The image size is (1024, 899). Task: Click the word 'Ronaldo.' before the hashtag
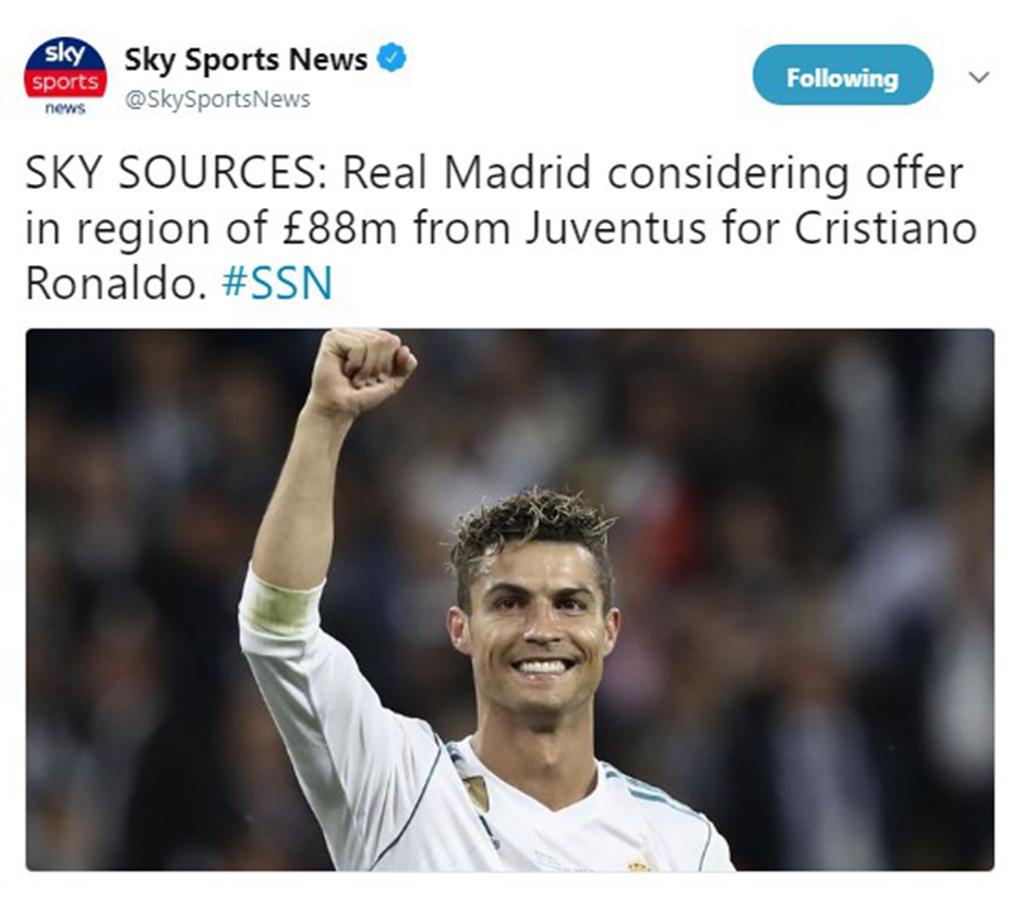(116, 283)
